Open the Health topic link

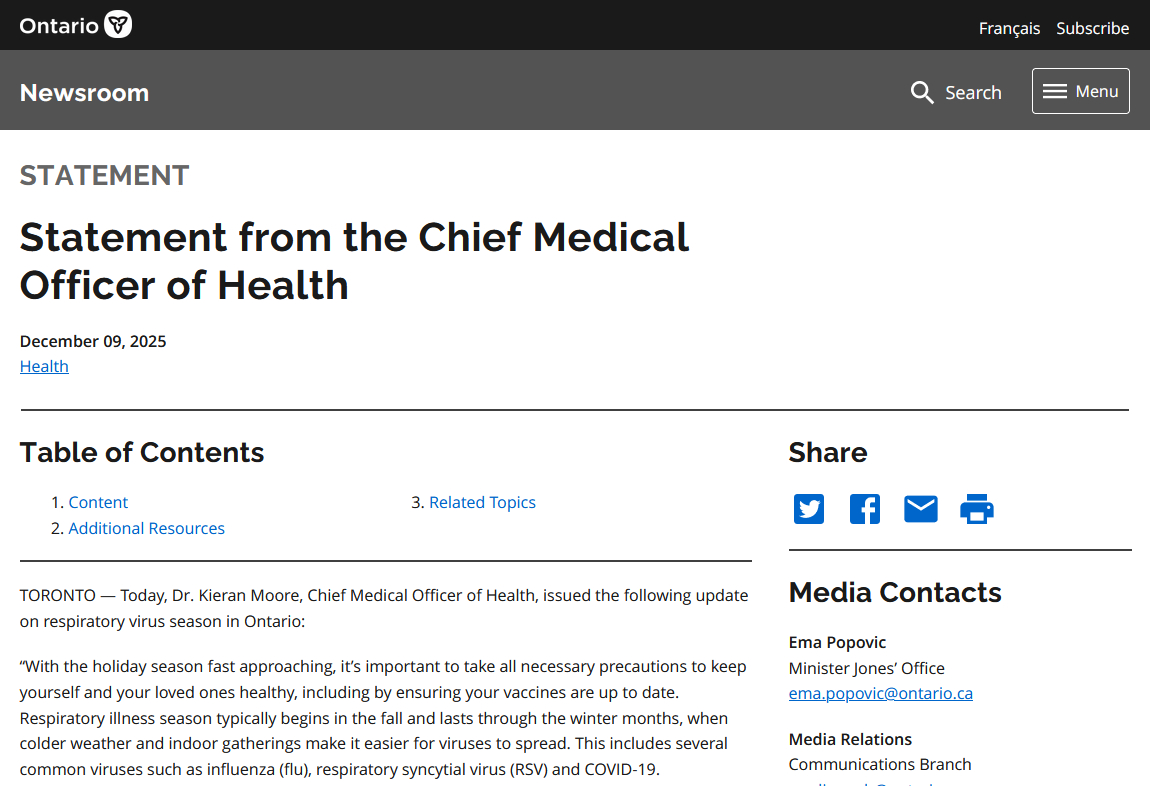click(44, 366)
